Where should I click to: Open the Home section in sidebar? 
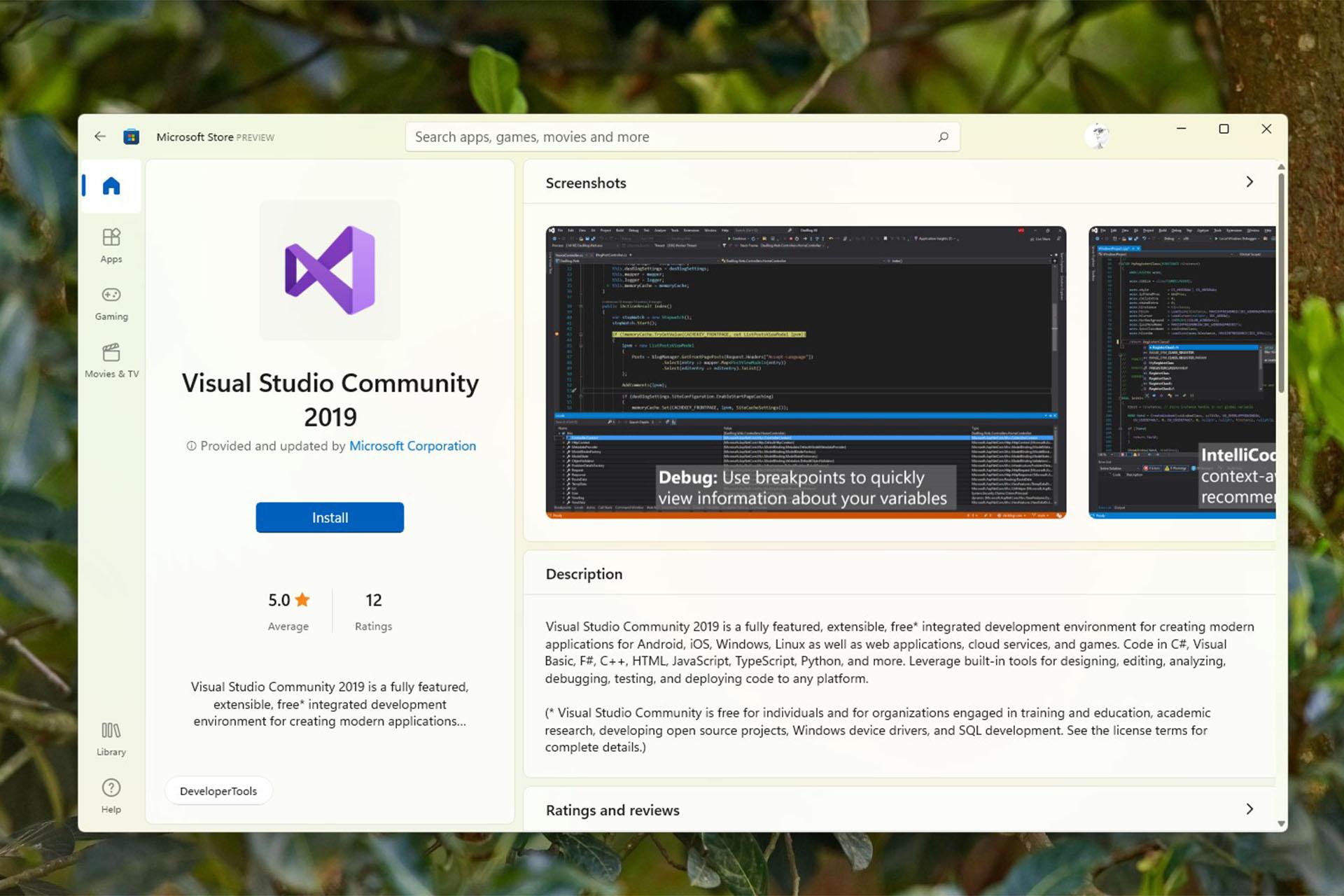pyautogui.click(x=111, y=186)
